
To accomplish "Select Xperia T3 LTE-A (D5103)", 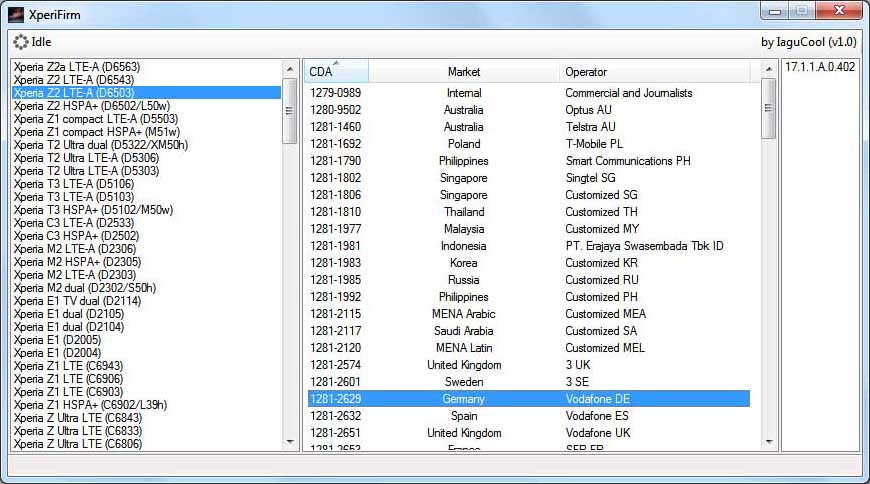I will [x=147, y=197].
